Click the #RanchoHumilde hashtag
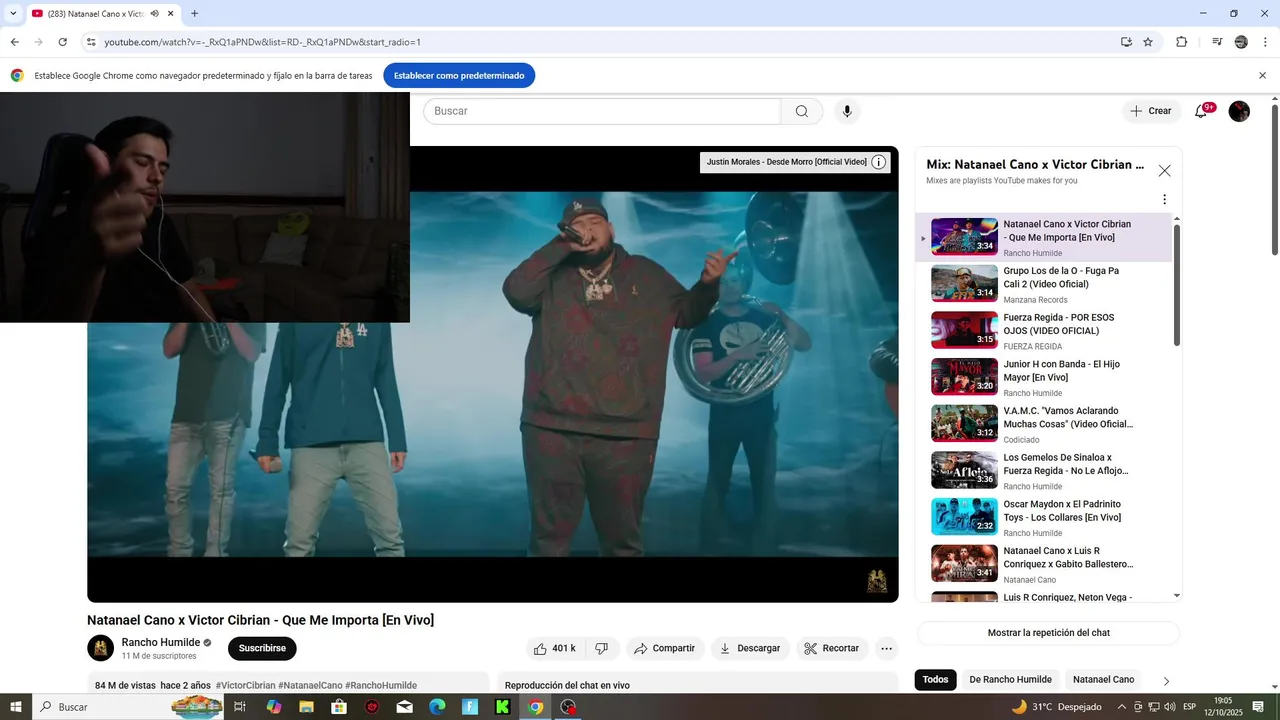 381,685
